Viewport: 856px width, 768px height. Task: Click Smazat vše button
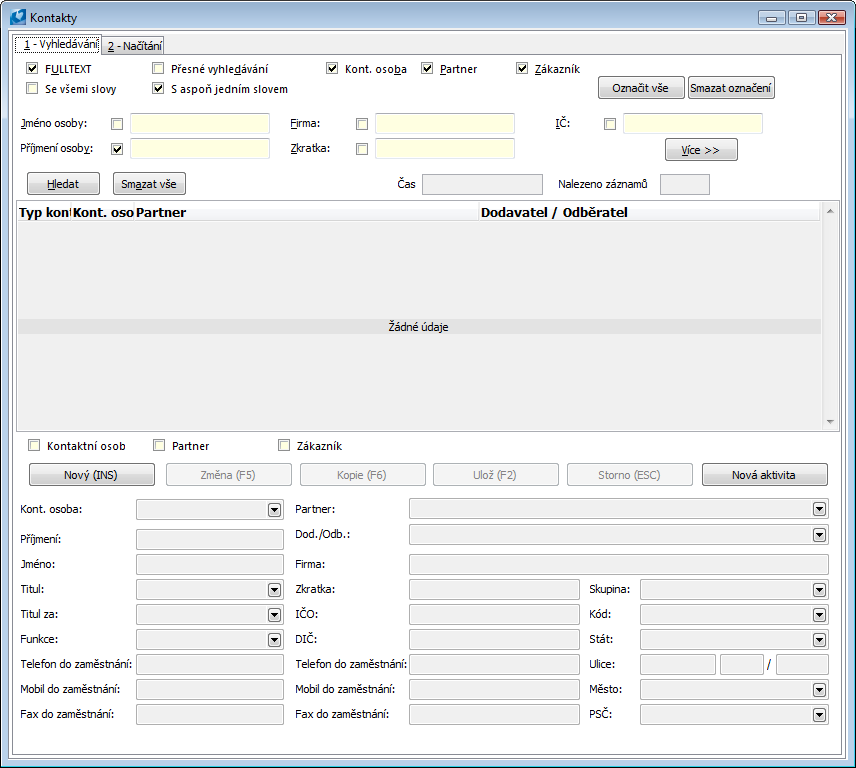click(x=149, y=184)
